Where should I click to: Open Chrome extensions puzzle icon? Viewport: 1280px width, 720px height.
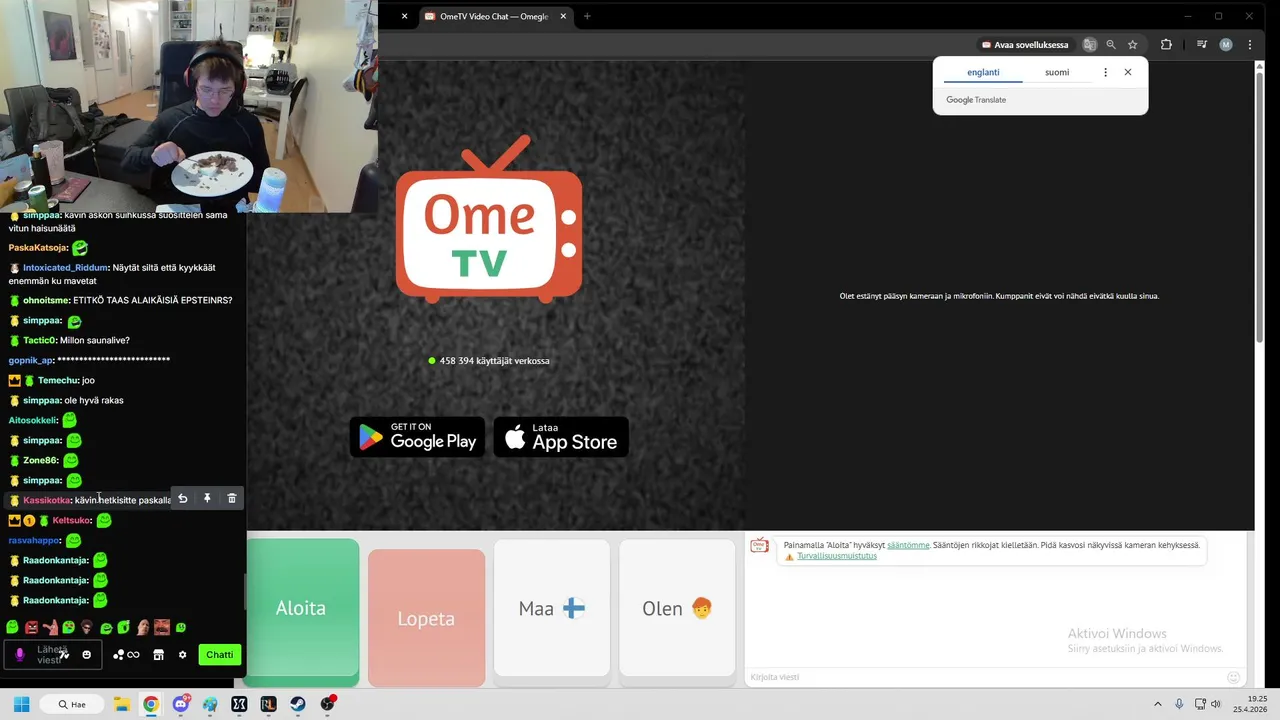click(1166, 45)
